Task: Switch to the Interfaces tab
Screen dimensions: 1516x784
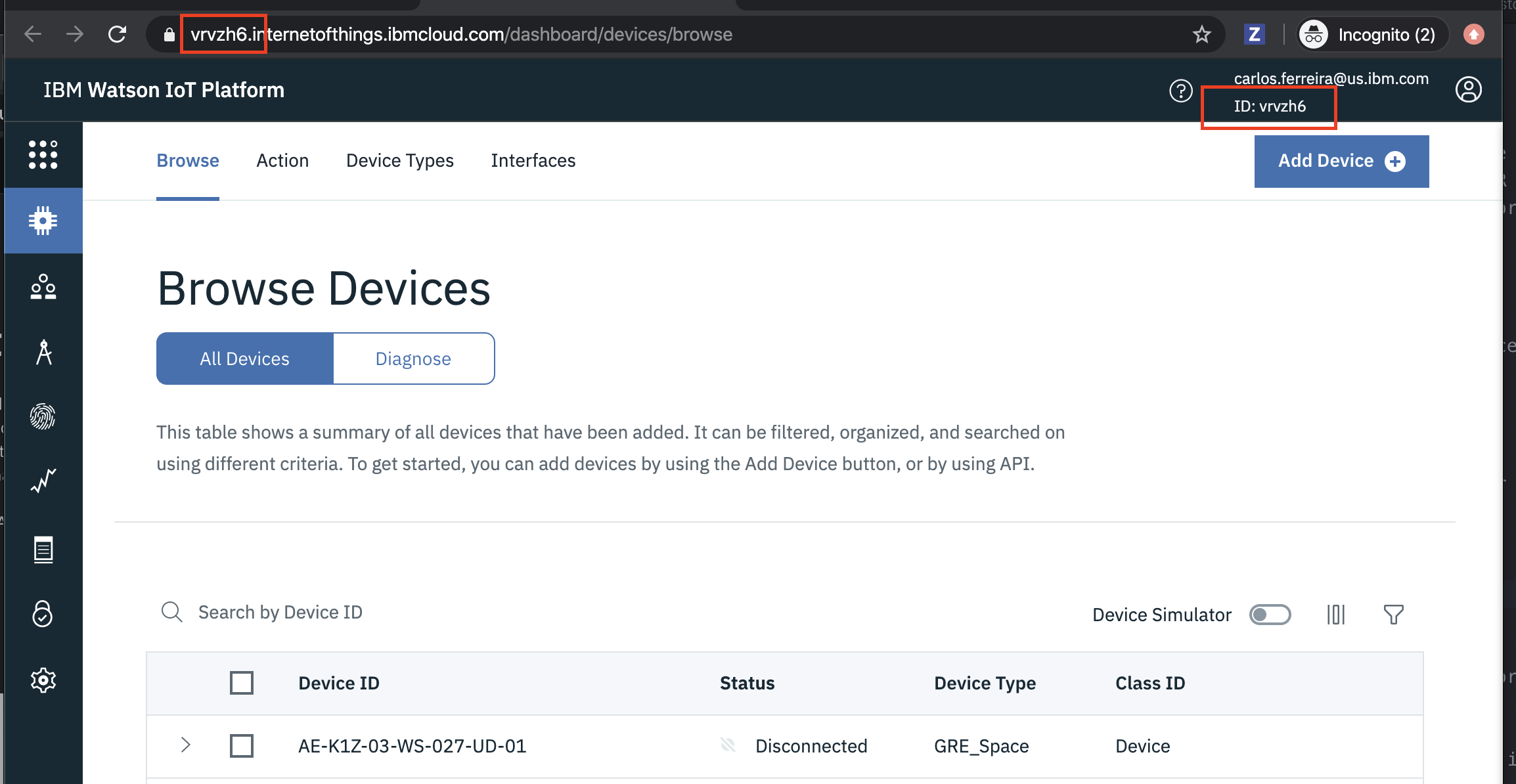Action: (x=533, y=160)
